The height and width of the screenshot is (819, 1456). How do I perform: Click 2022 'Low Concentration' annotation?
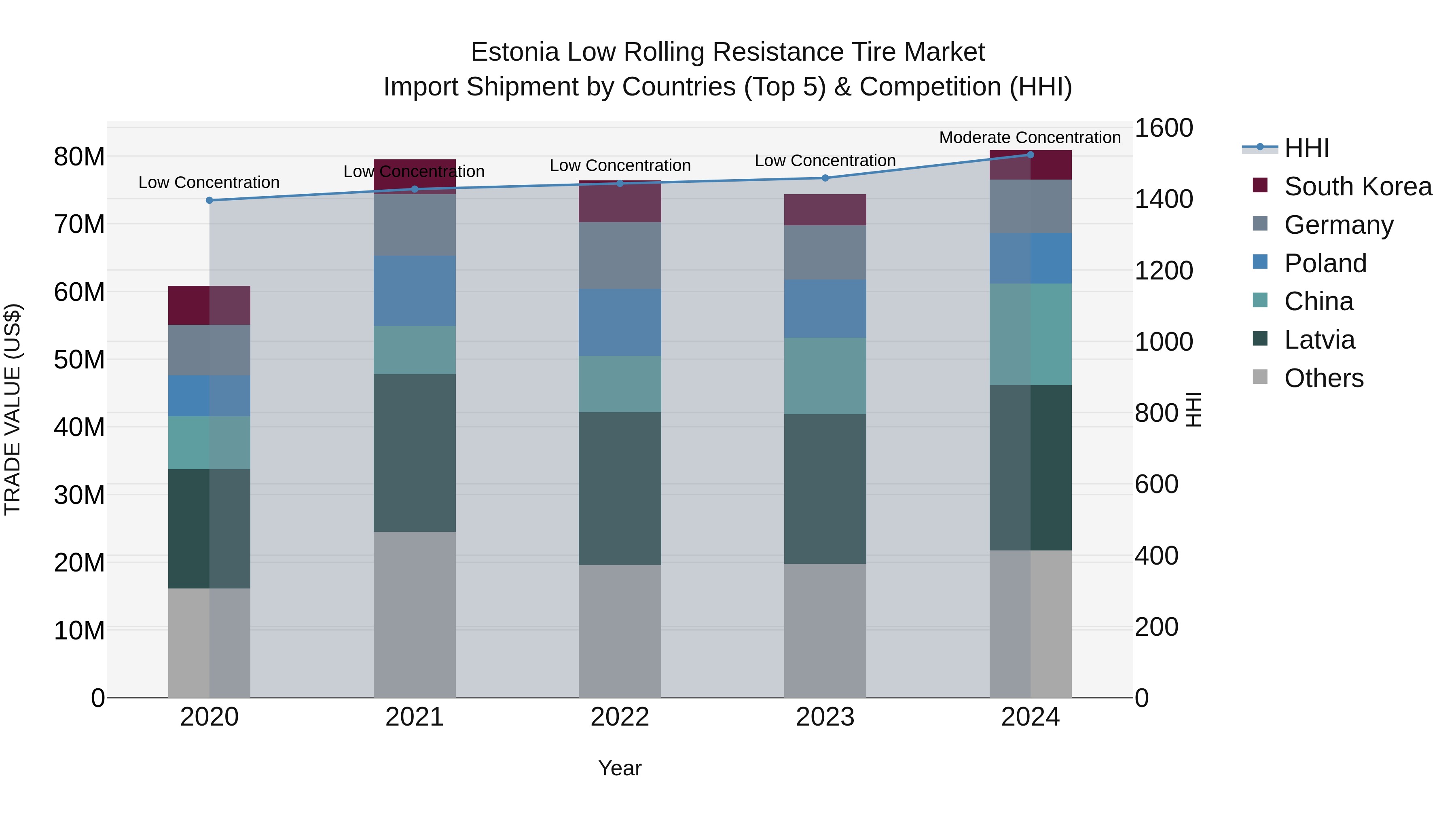pyautogui.click(x=620, y=165)
